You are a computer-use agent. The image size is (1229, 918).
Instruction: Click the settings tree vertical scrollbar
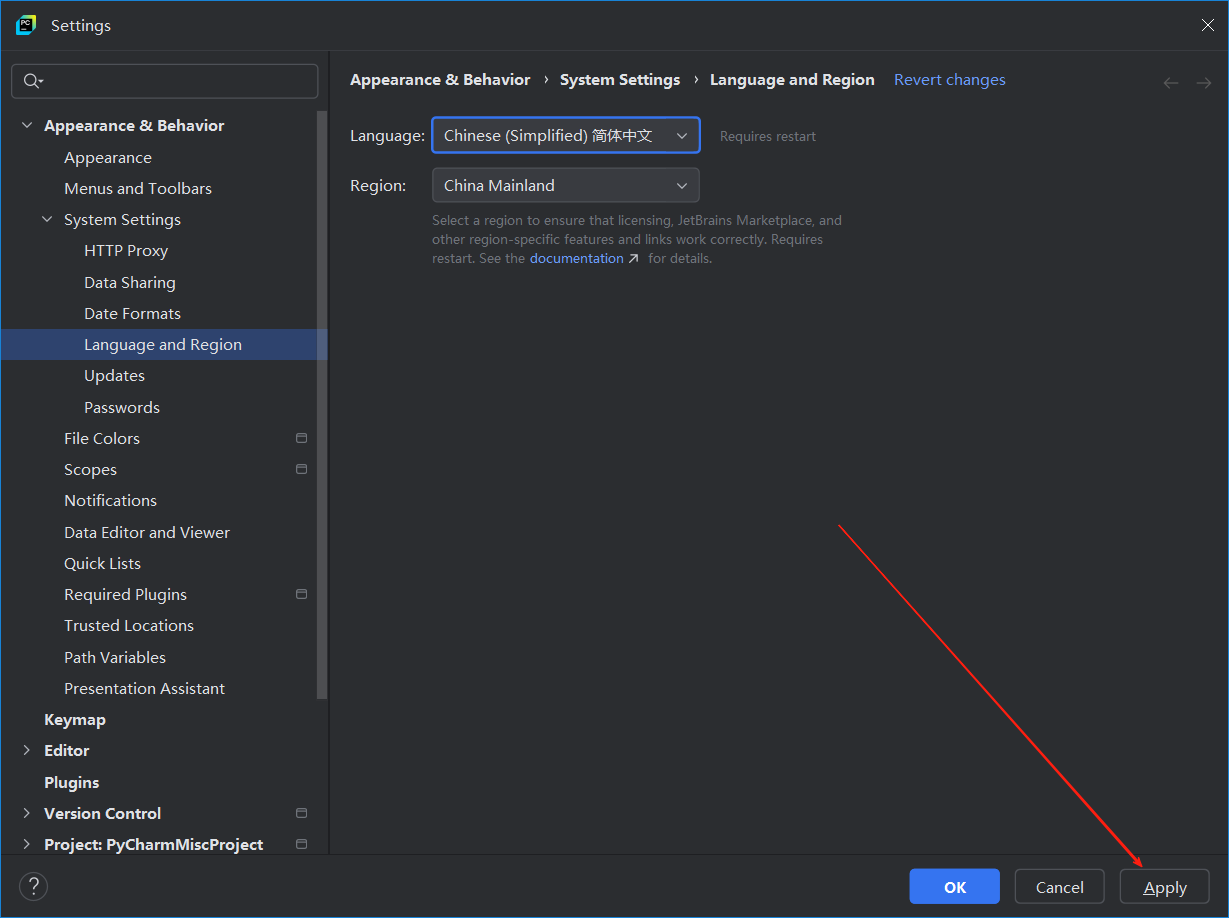(322, 404)
